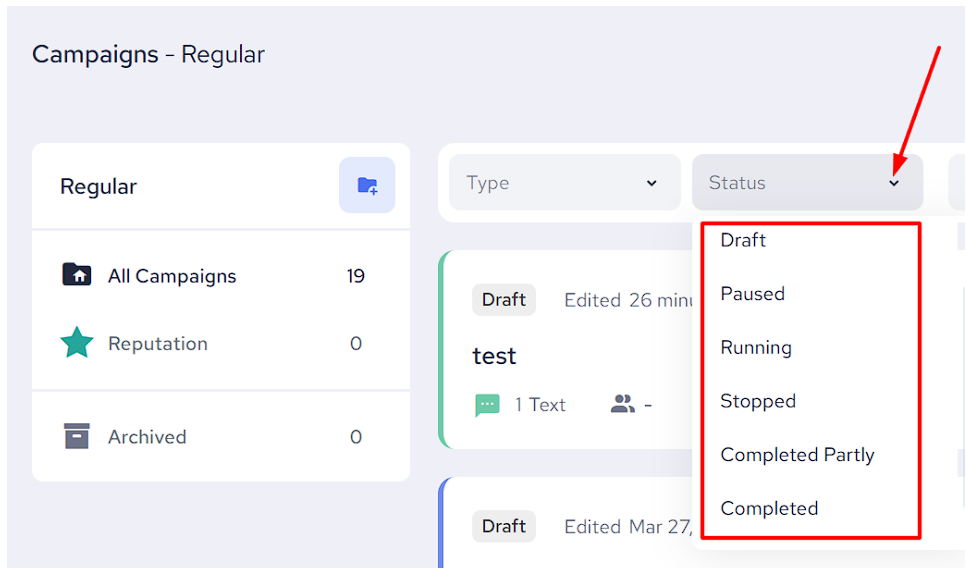The height and width of the screenshot is (568, 966).
Task: View Archived campaigns
Action: pyautogui.click(x=147, y=437)
